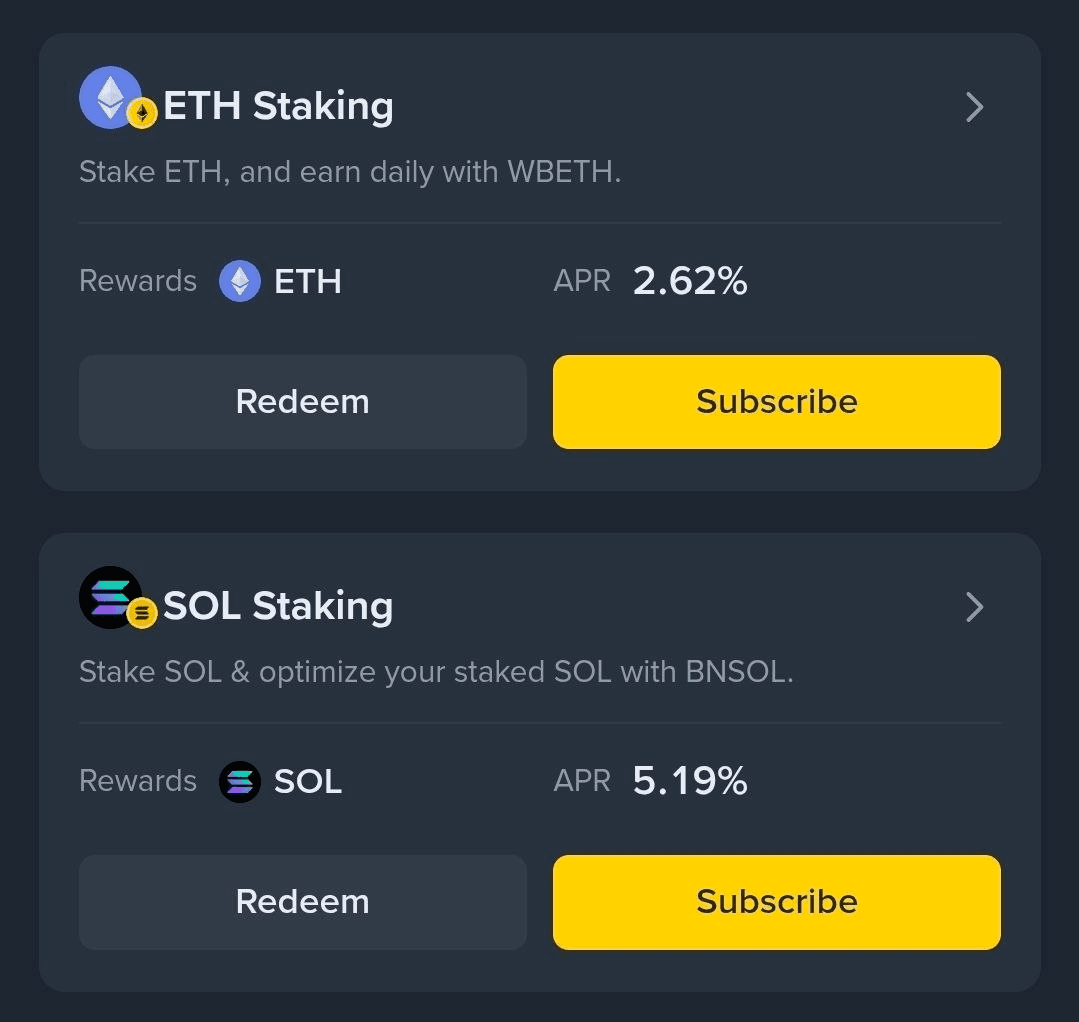1079x1022 pixels.
Task: Open the SOL Staking title
Action: click(x=278, y=606)
